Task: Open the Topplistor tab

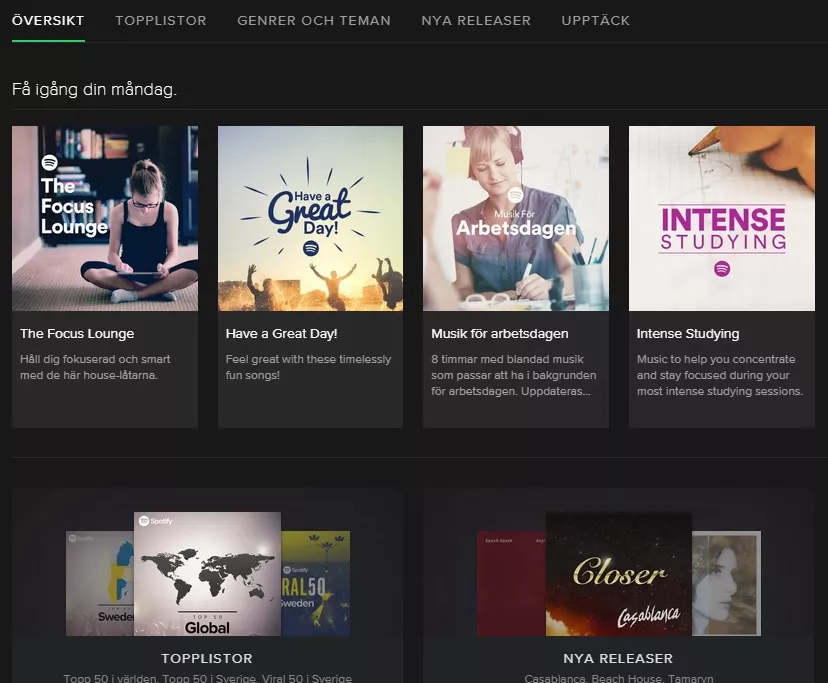Action: click(x=161, y=21)
